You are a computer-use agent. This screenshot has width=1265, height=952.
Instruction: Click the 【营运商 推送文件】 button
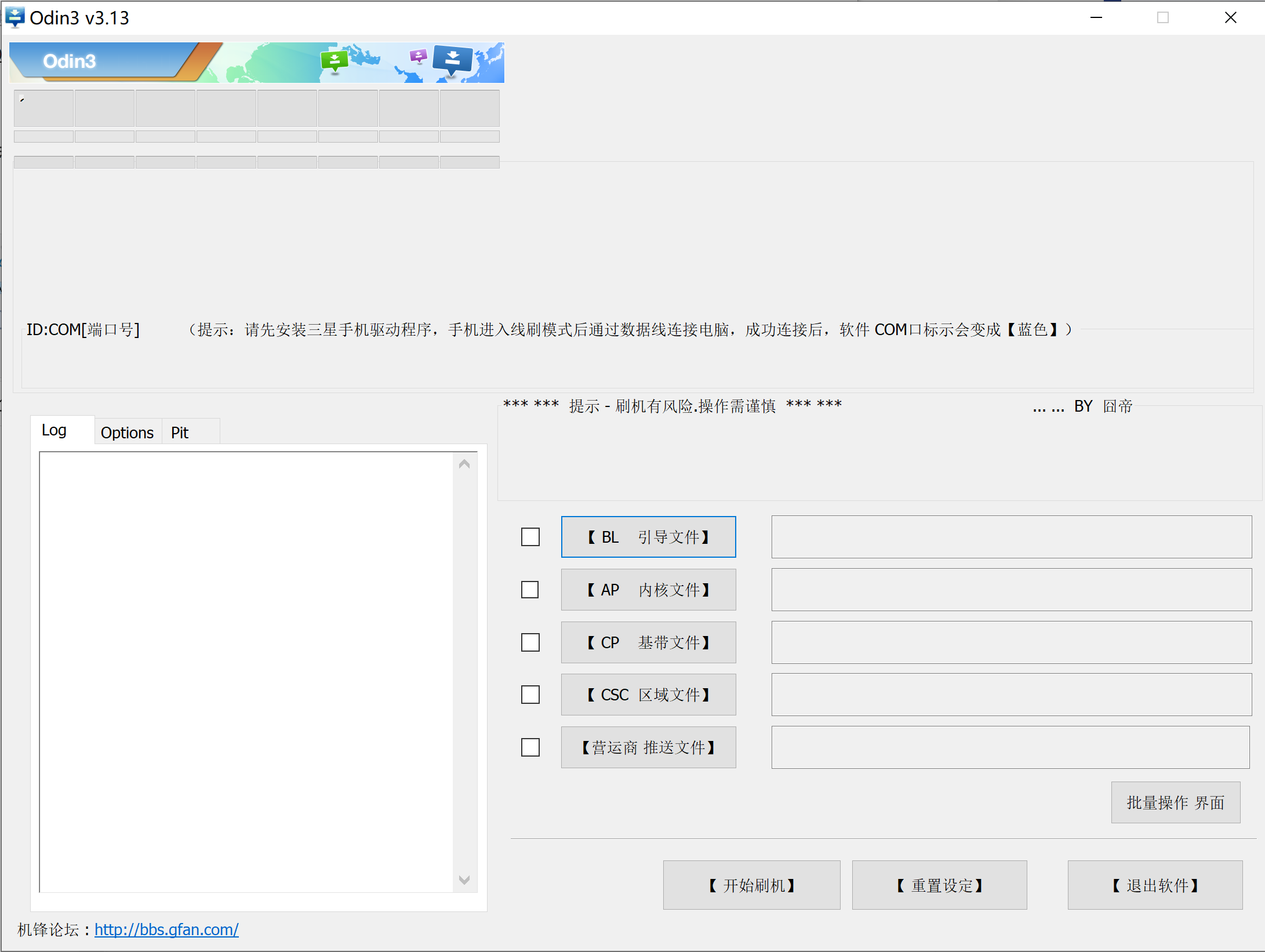[x=648, y=747]
